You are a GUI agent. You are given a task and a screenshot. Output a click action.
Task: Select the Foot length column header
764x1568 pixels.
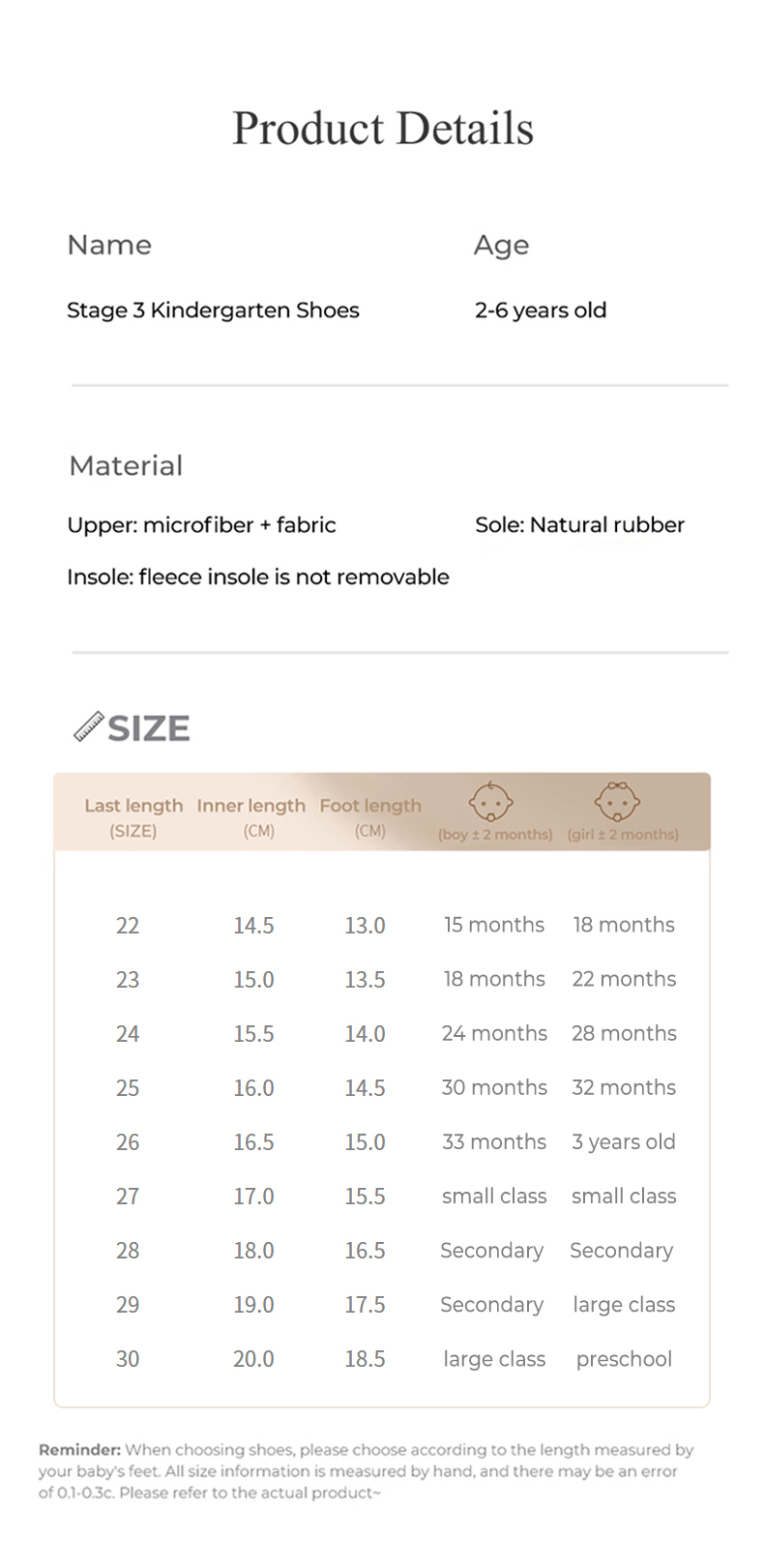click(370, 806)
